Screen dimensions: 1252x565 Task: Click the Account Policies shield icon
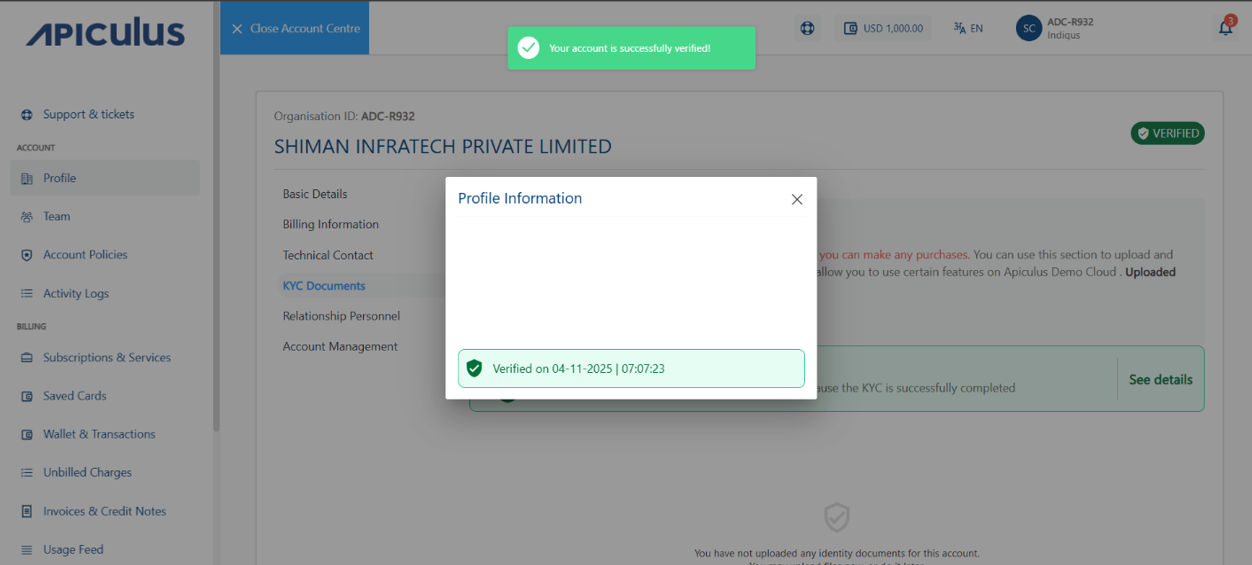pyautogui.click(x=27, y=255)
